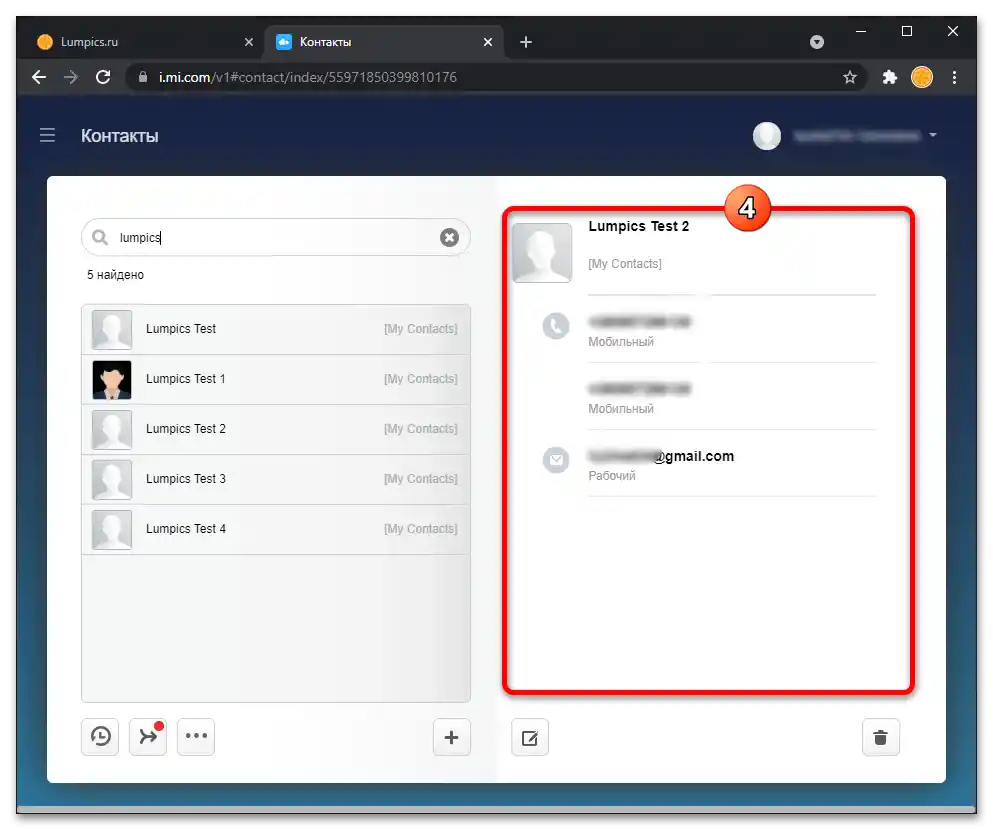This screenshot has width=993, height=830.
Task: Bookmark this page with the star icon
Action: pos(850,77)
